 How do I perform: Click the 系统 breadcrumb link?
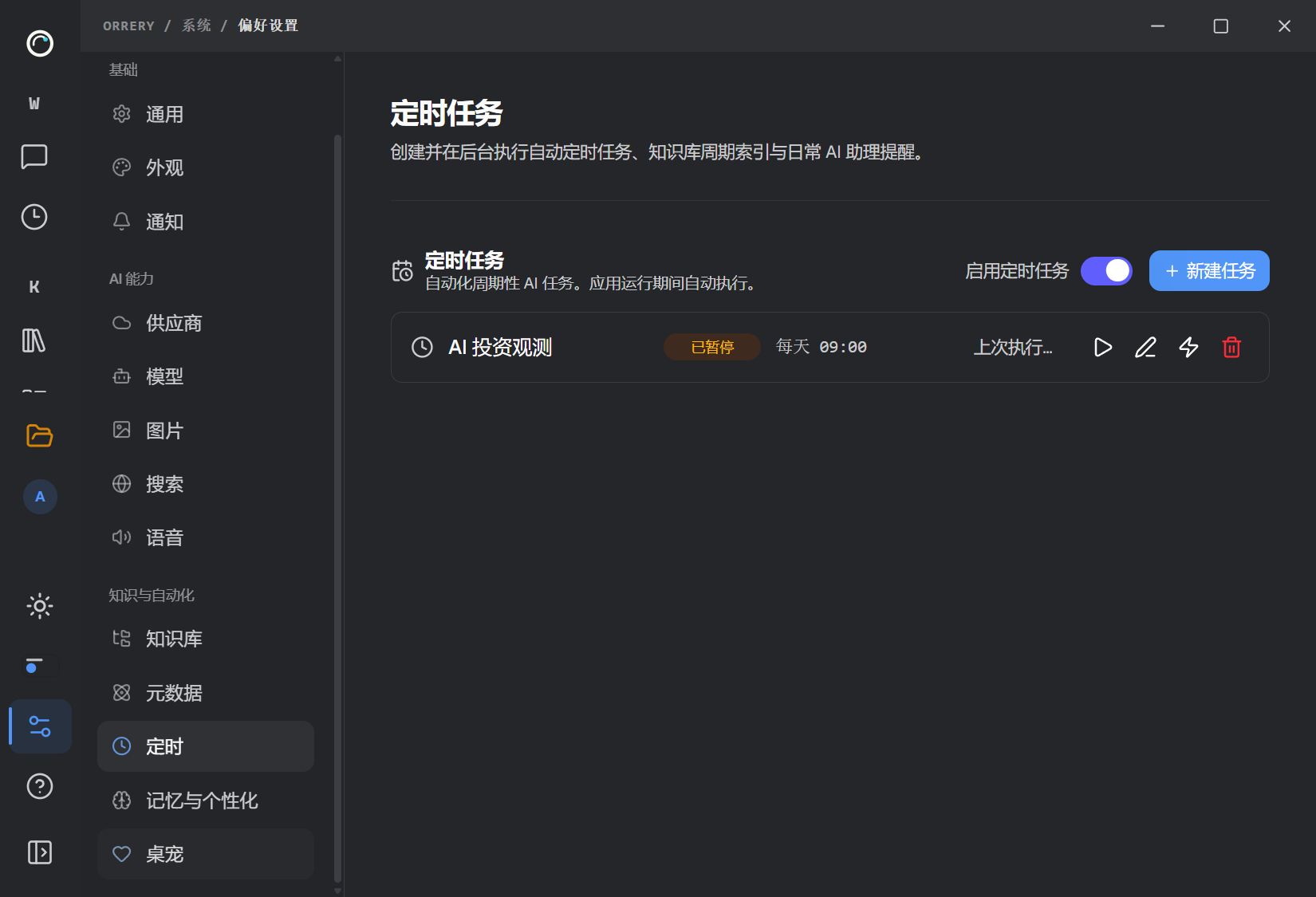(x=196, y=26)
